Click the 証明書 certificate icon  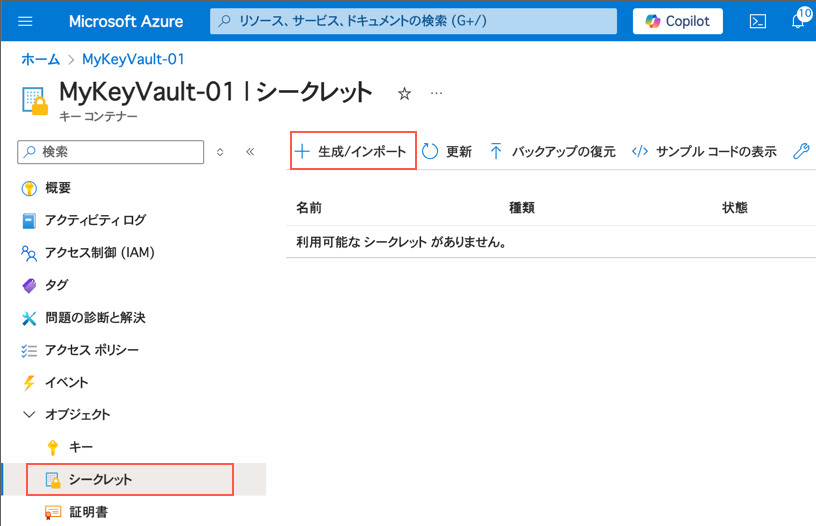click(53, 512)
